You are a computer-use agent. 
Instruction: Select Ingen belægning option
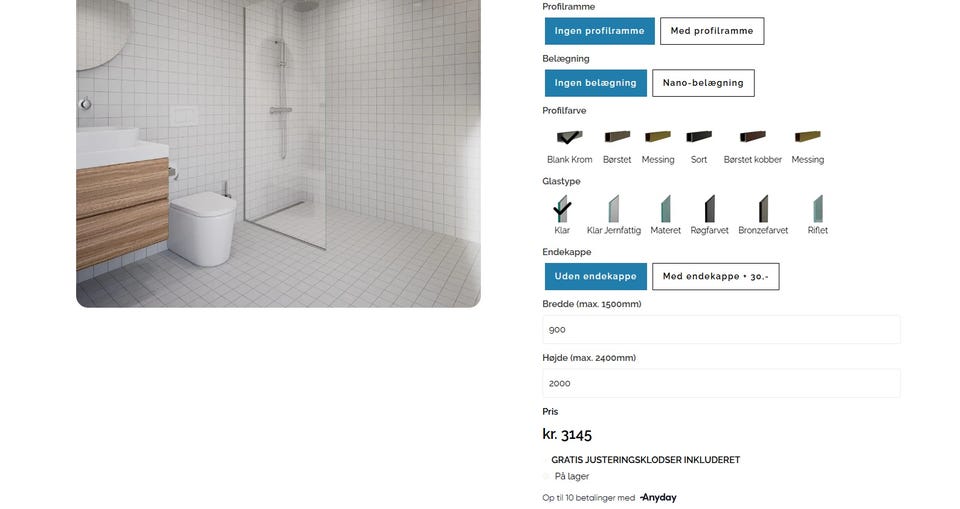(596, 83)
